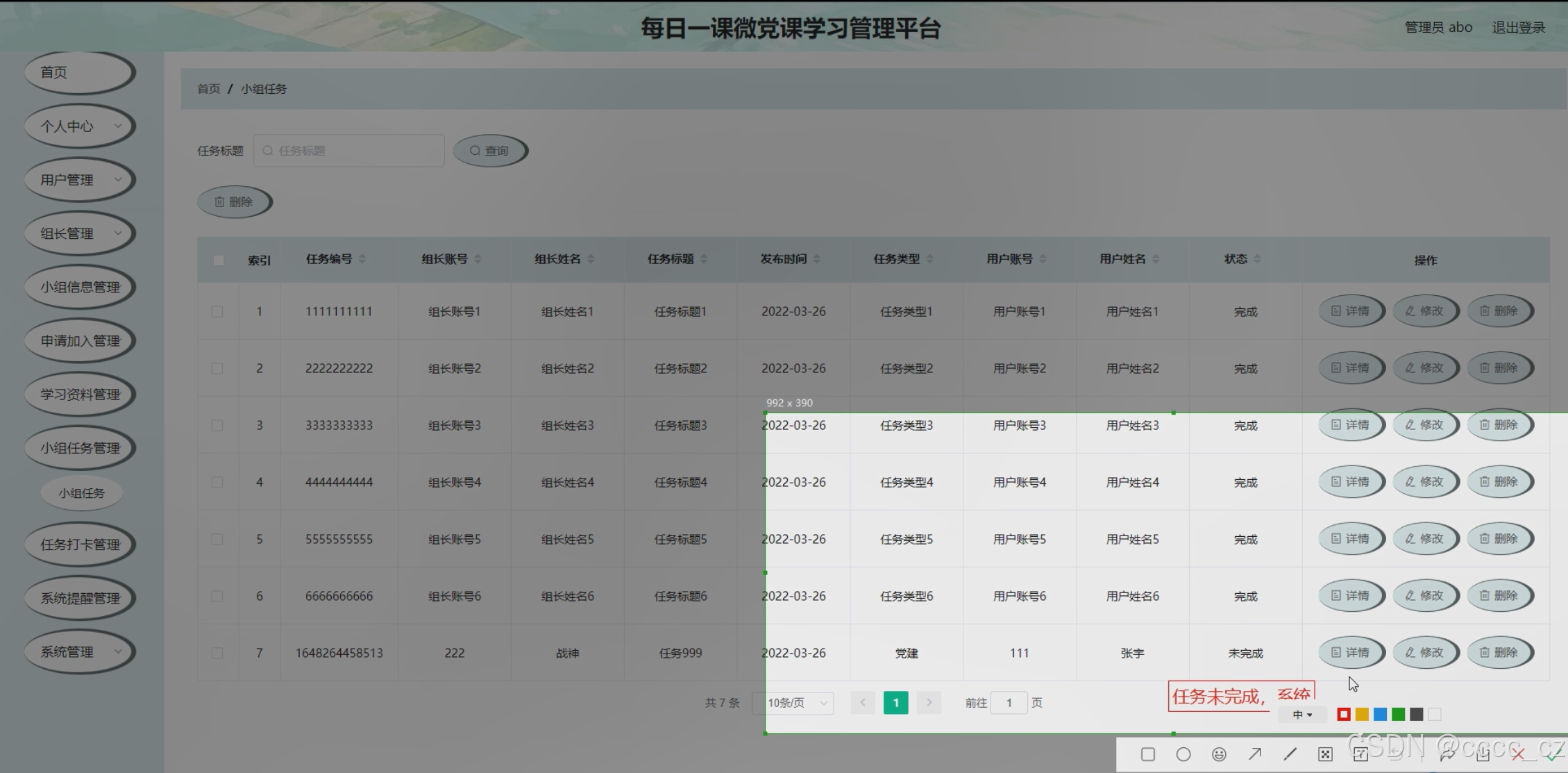Pick the blue annotation color swatch
1568x773 pixels.
pos(1380,715)
